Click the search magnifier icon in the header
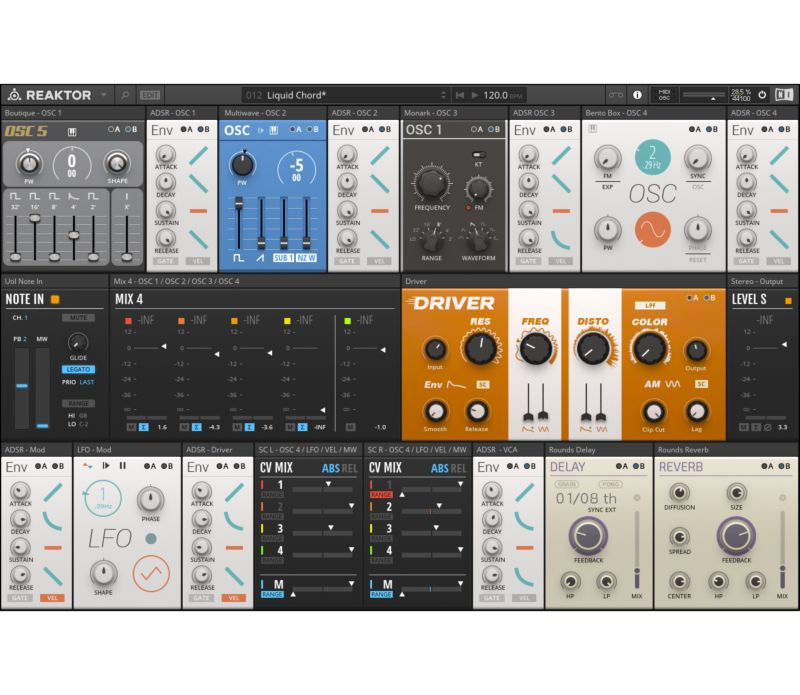 pos(125,95)
